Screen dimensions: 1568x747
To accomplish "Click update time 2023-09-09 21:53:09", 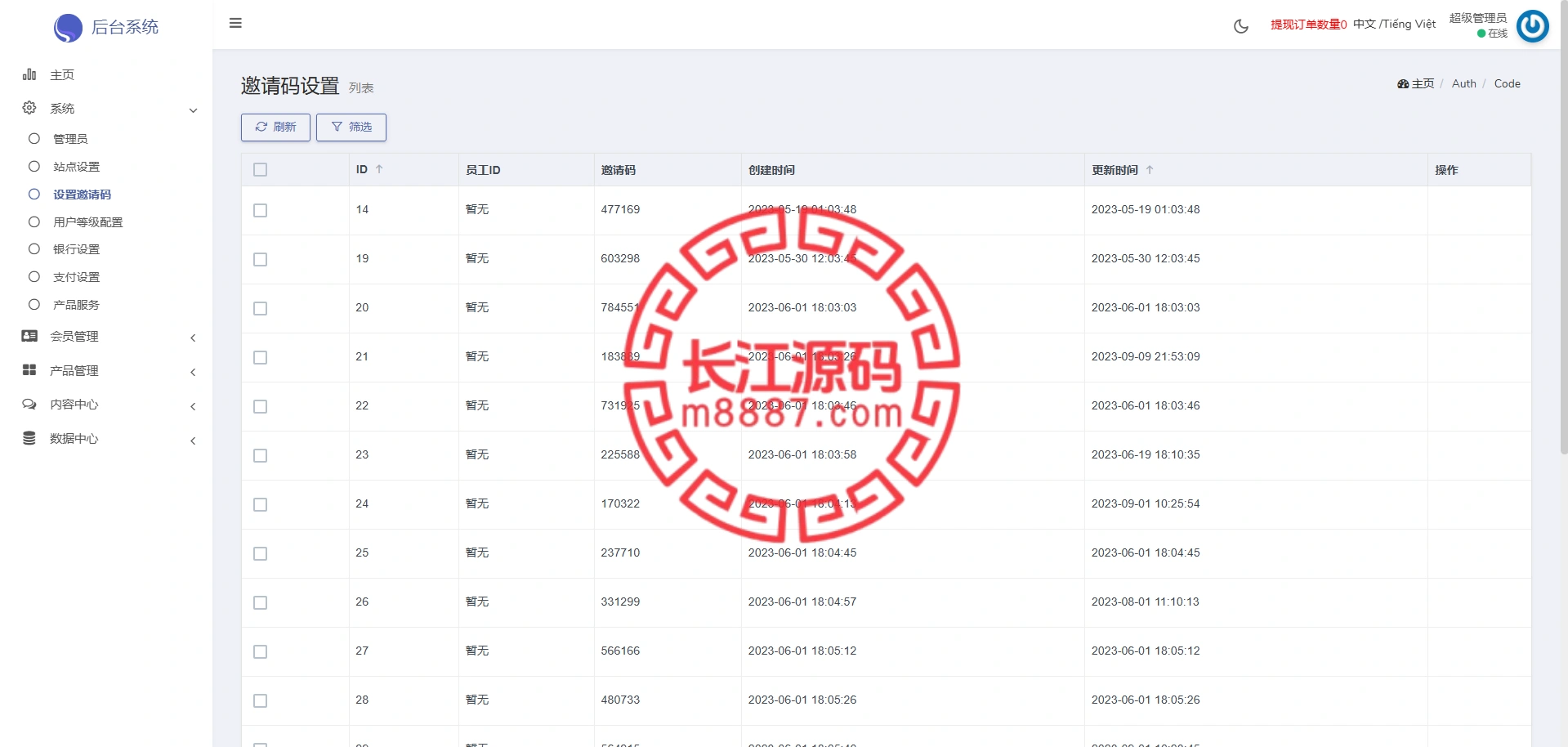I will [1146, 357].
